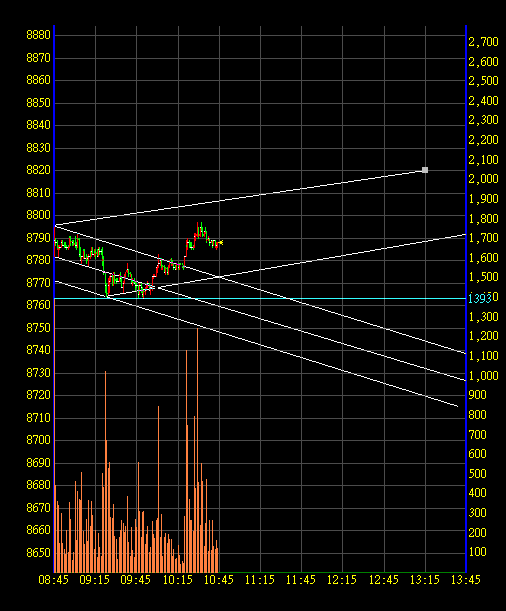Click the 11:45 time axis label
506x611 pixels.
click(x=301, y=580)
